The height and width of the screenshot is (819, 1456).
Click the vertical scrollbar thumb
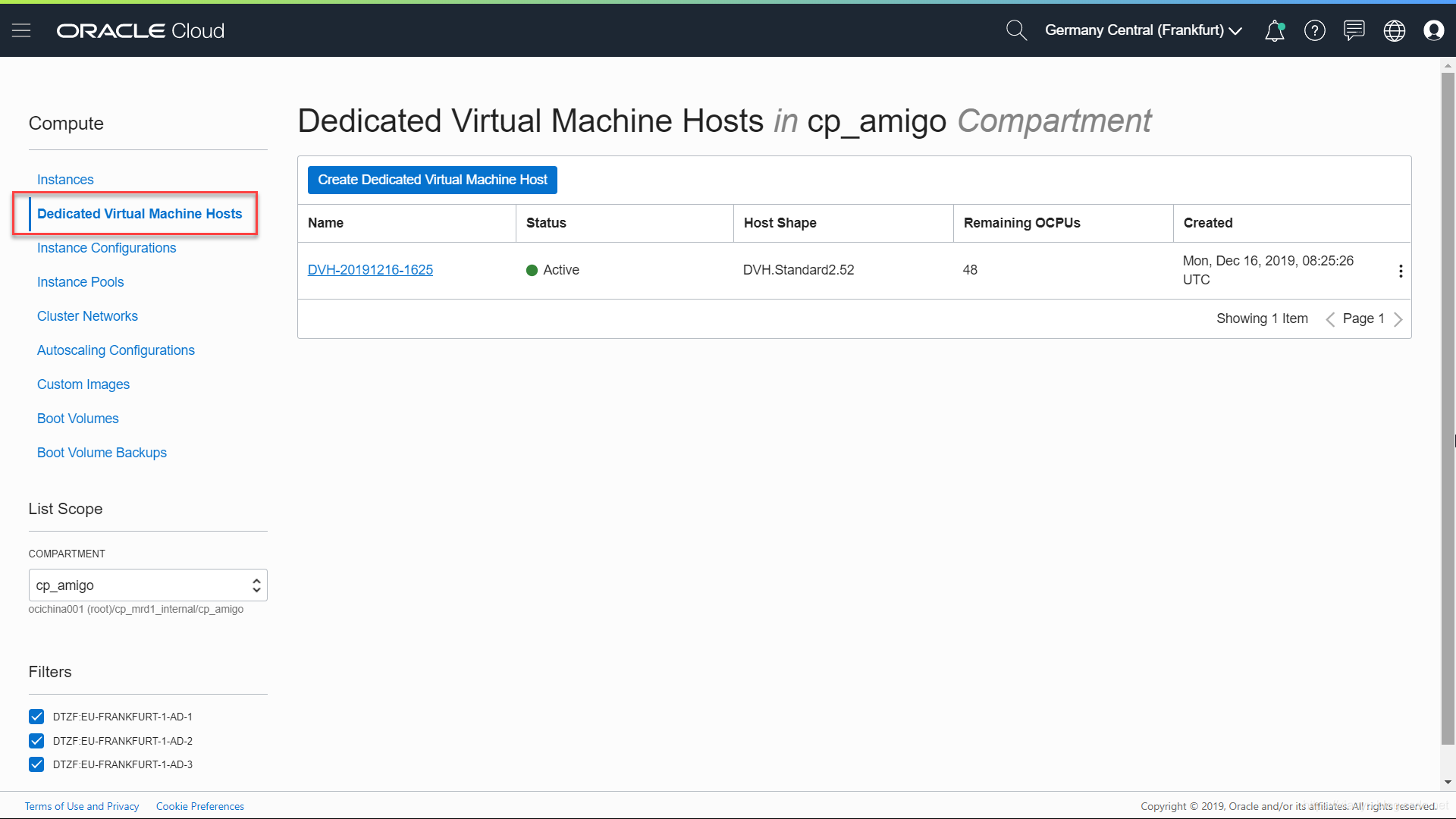[x=1448, y=409]
